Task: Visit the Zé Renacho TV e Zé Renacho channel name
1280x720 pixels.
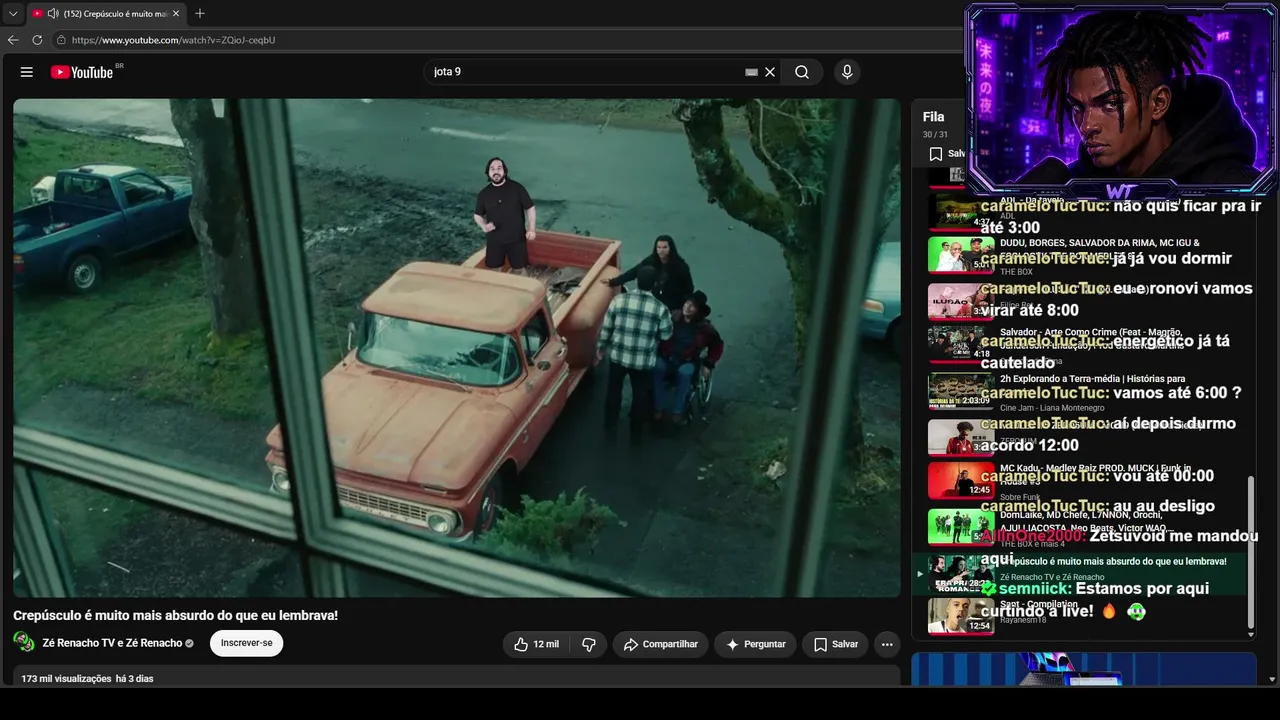Action: pyautogui.click(x=112, y=643)
